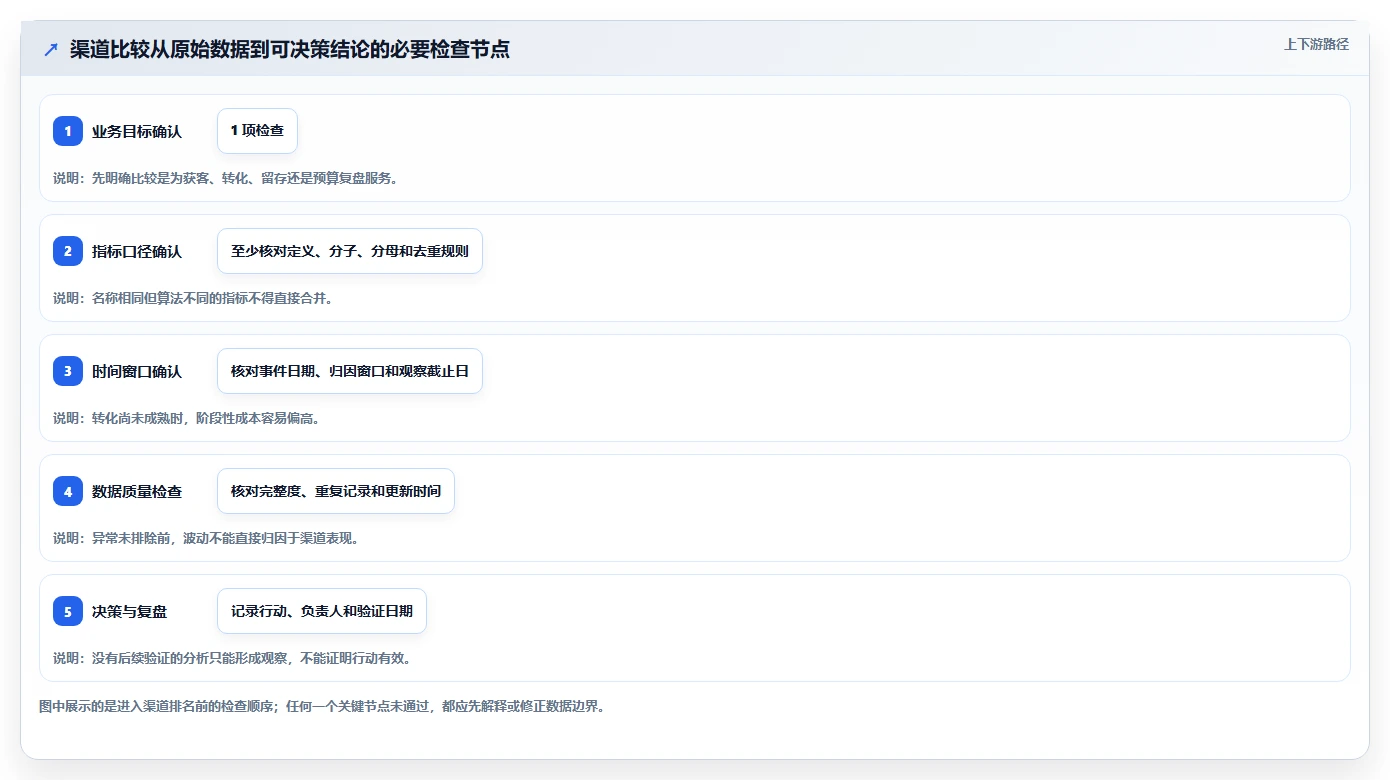Click the 业务目标确认 step title
This screenshot has width=1390, height=780.
coord(137,131)
